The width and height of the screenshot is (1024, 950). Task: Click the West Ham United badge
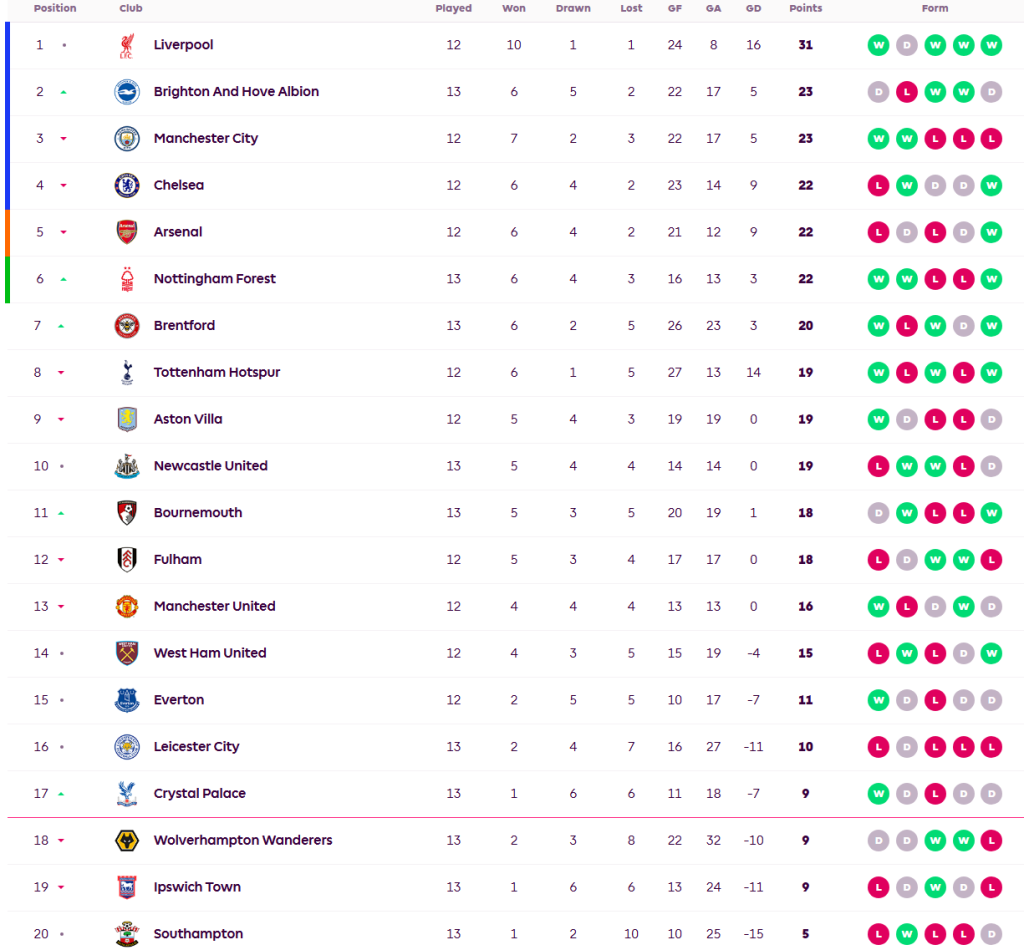click(126, 653)
